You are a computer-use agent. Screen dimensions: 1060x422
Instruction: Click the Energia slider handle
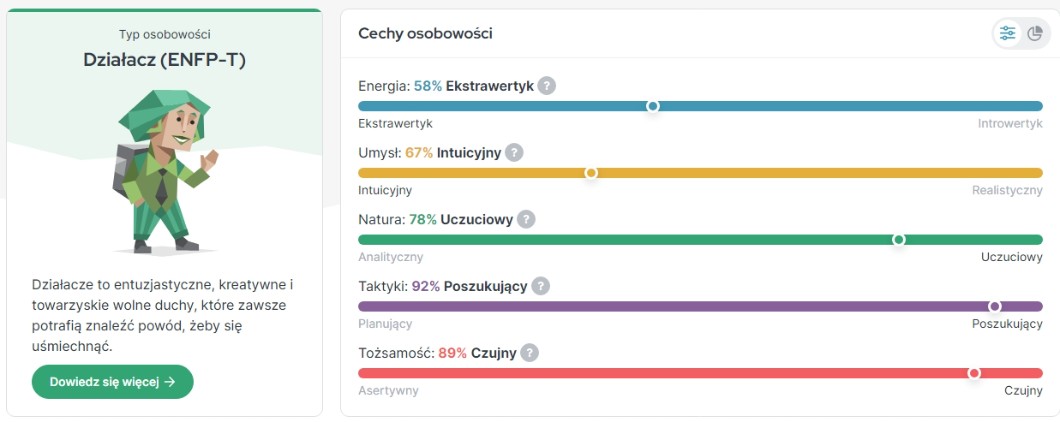[653, 106]
